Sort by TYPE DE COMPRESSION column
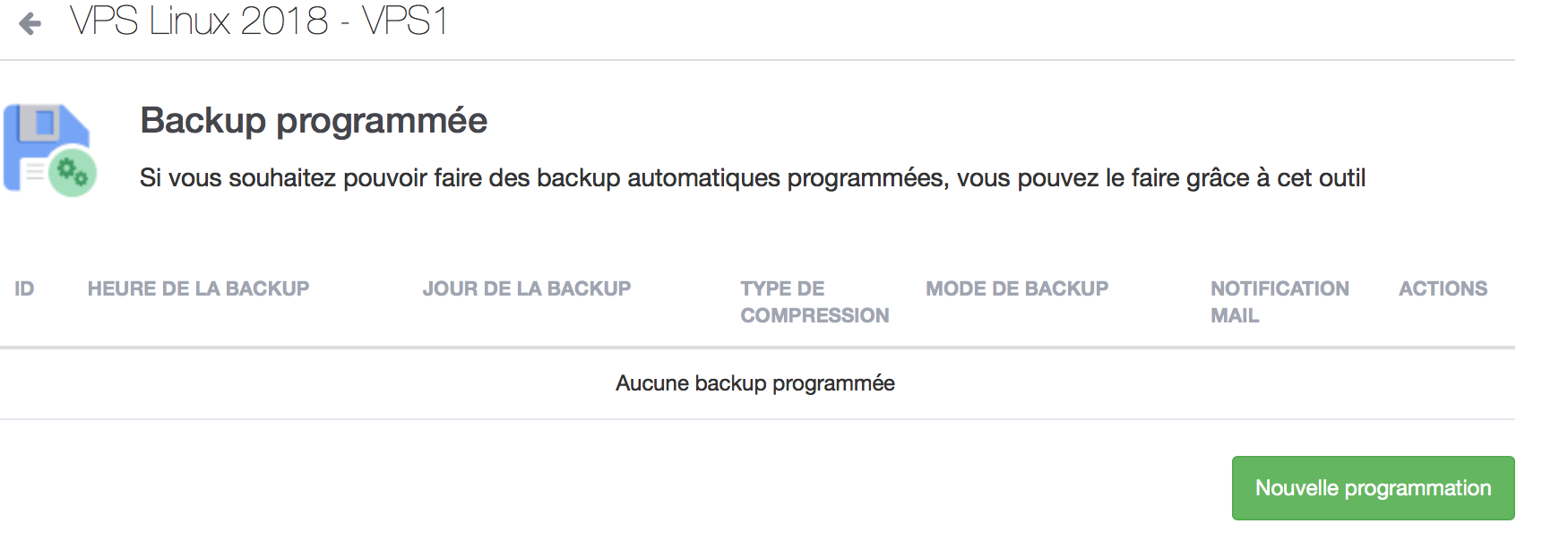 point(814,302)
